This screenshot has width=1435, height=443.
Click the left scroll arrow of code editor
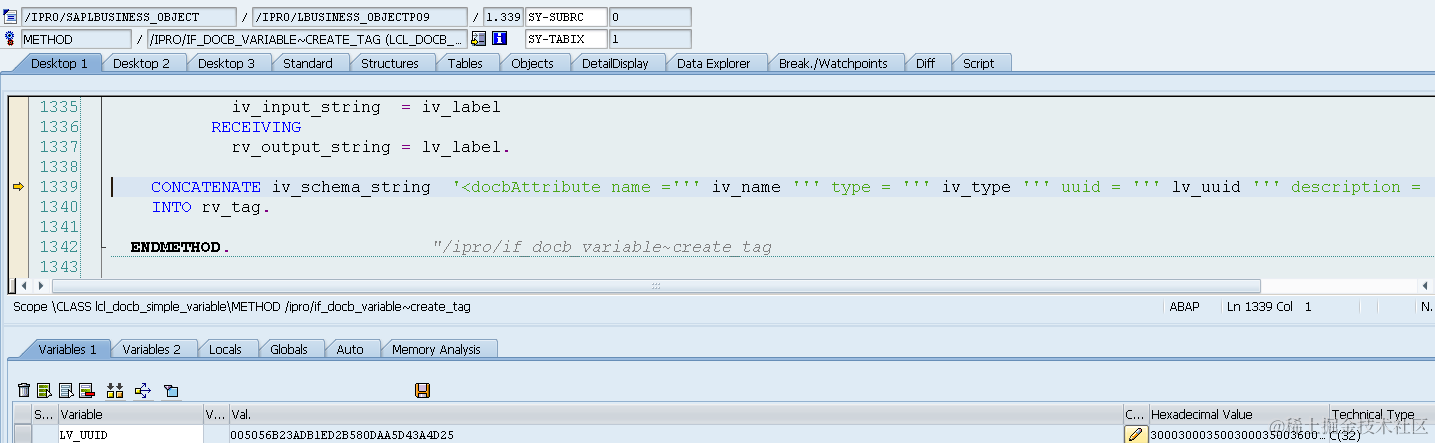pos(26,286)
